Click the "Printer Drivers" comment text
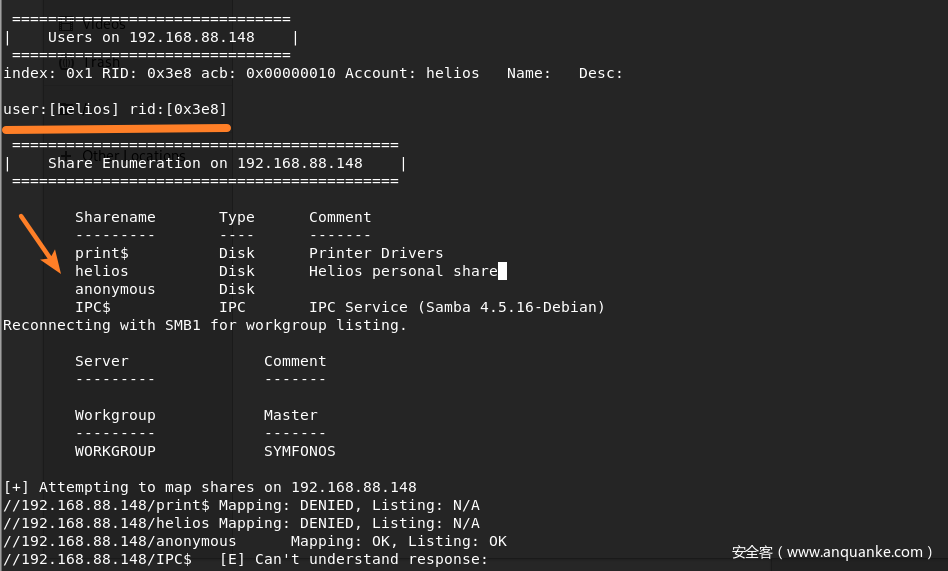The image size is (948, 571). (x=376, y=253)
